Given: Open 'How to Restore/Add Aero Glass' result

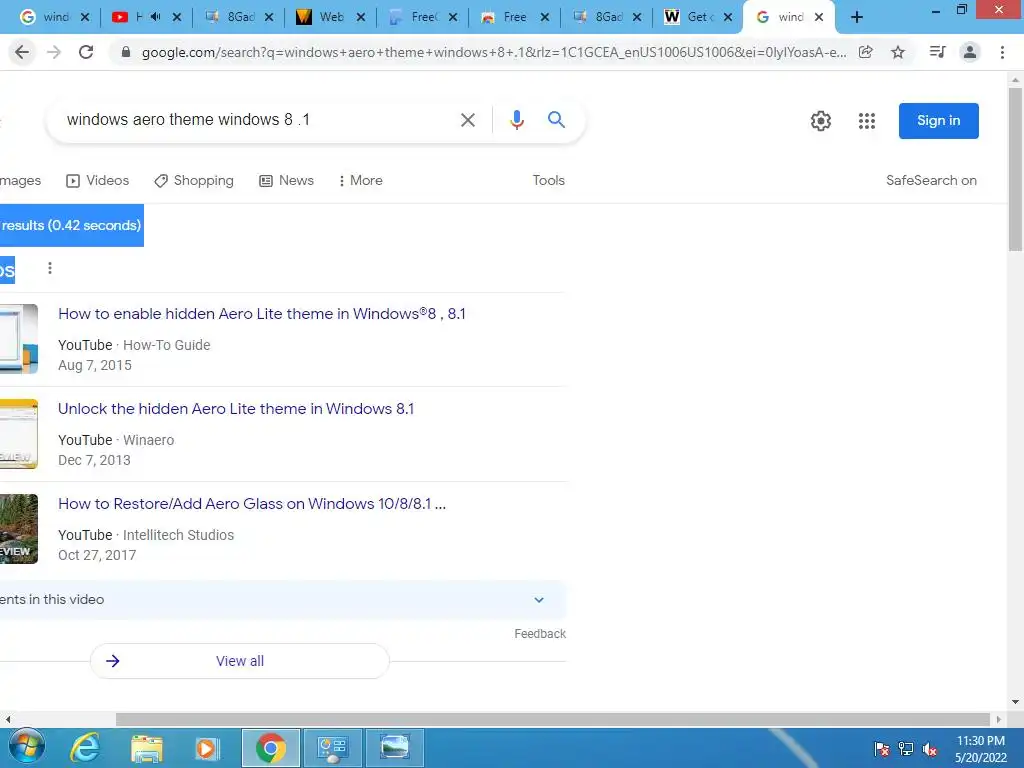Looking at the screenshot, I should pos(252,504).
